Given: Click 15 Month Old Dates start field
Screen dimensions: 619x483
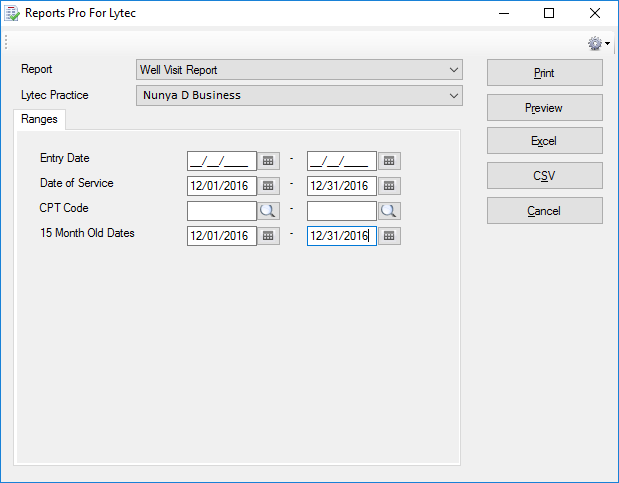Looking at the screenshot, I should click(x=222, y=236).
